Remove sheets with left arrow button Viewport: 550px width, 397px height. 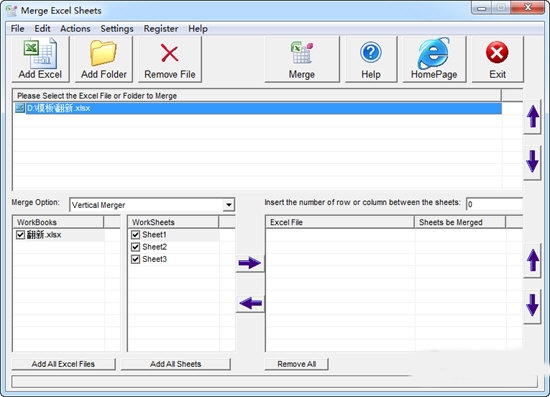pos(250,303)
